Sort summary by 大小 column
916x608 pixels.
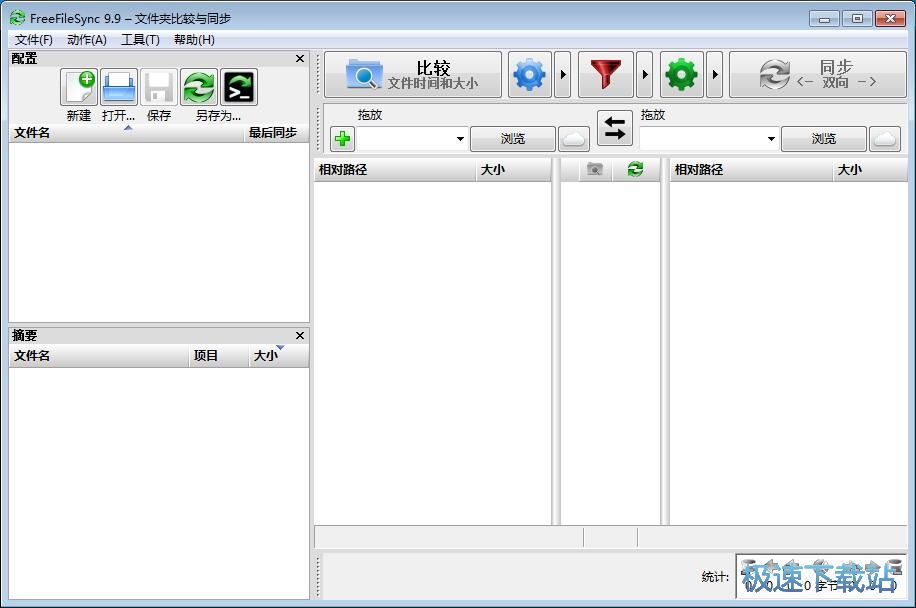point(278,356)
